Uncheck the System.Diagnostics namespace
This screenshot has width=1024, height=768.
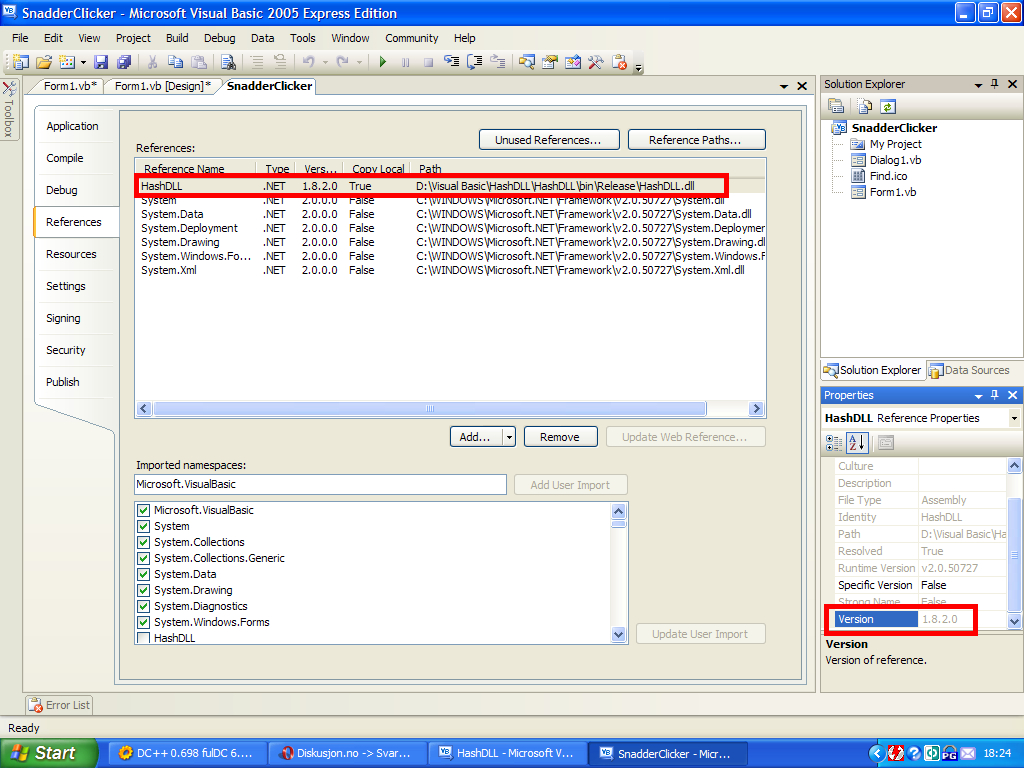pyautogui.click(x=144, y=606)
